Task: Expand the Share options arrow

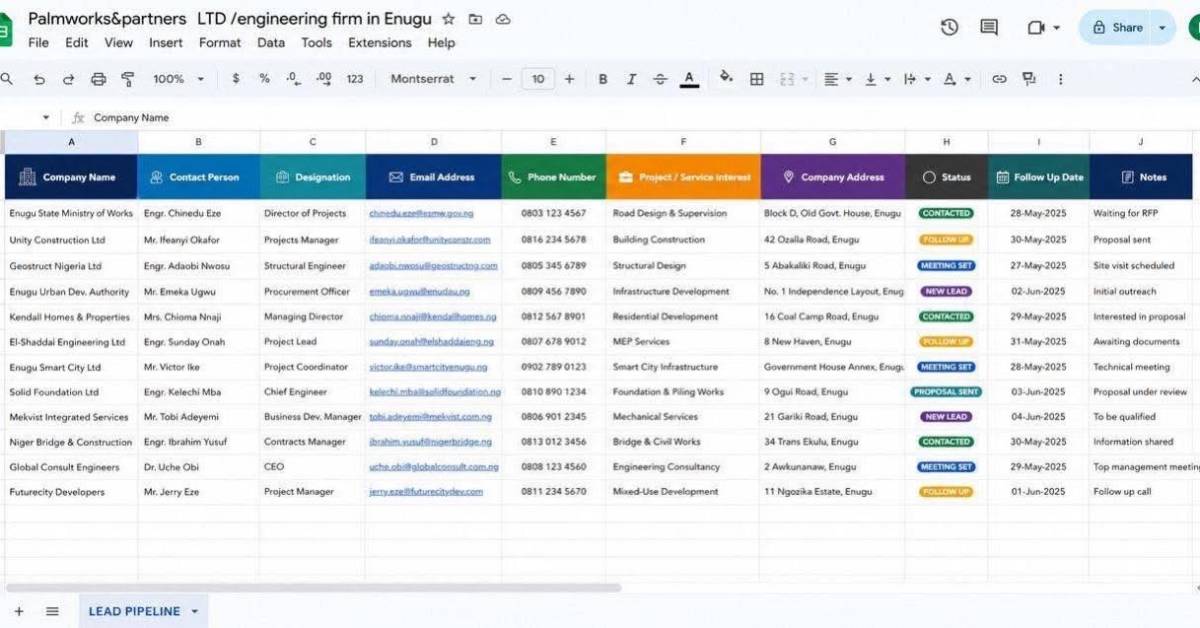Action: 1163,27
